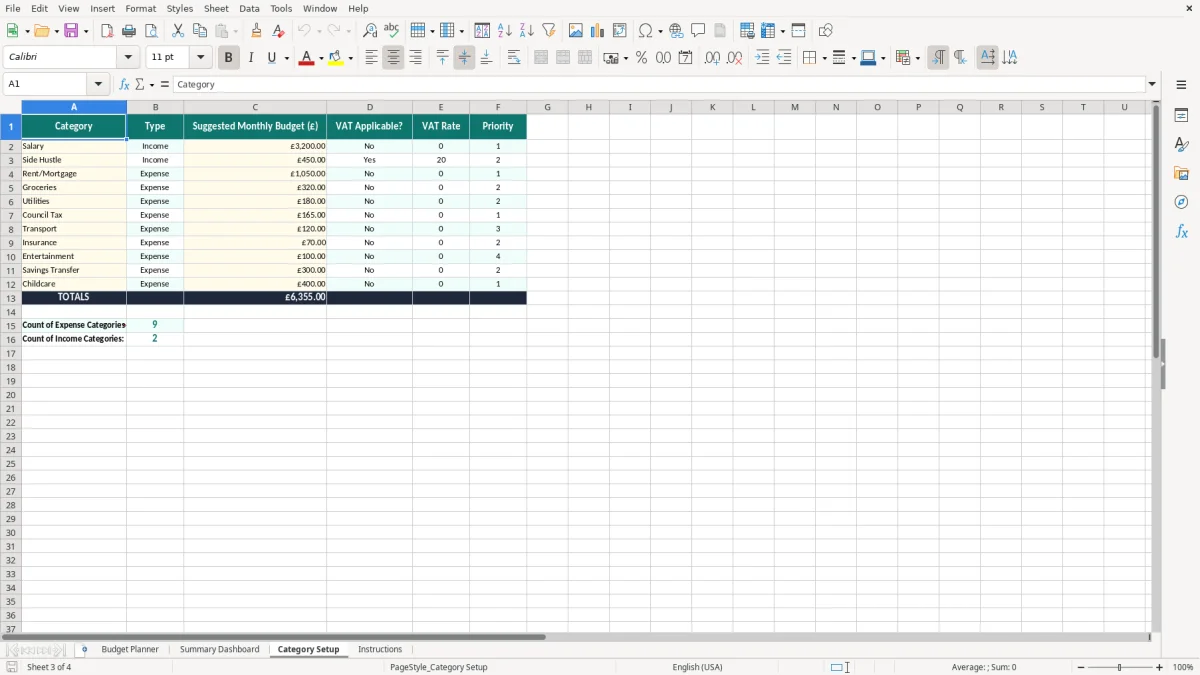
Task: Toggle Bold formatting
Action: point(228,58)
